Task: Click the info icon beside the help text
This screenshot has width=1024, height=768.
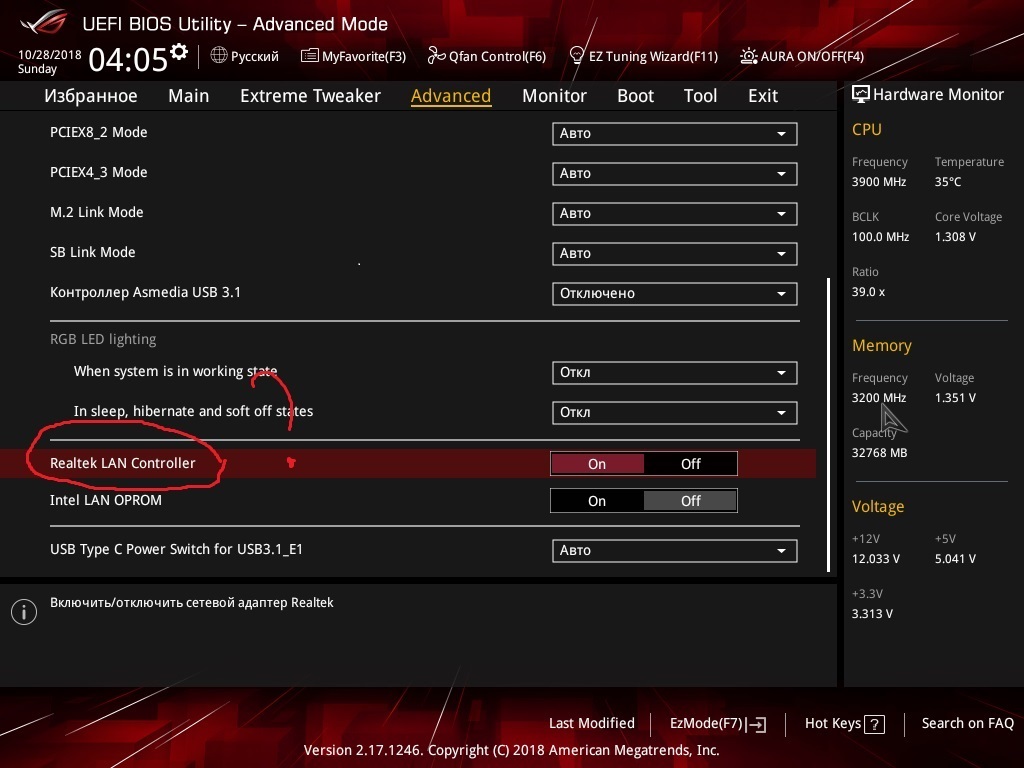Action: pyautogui.click(x=24, y=612)
